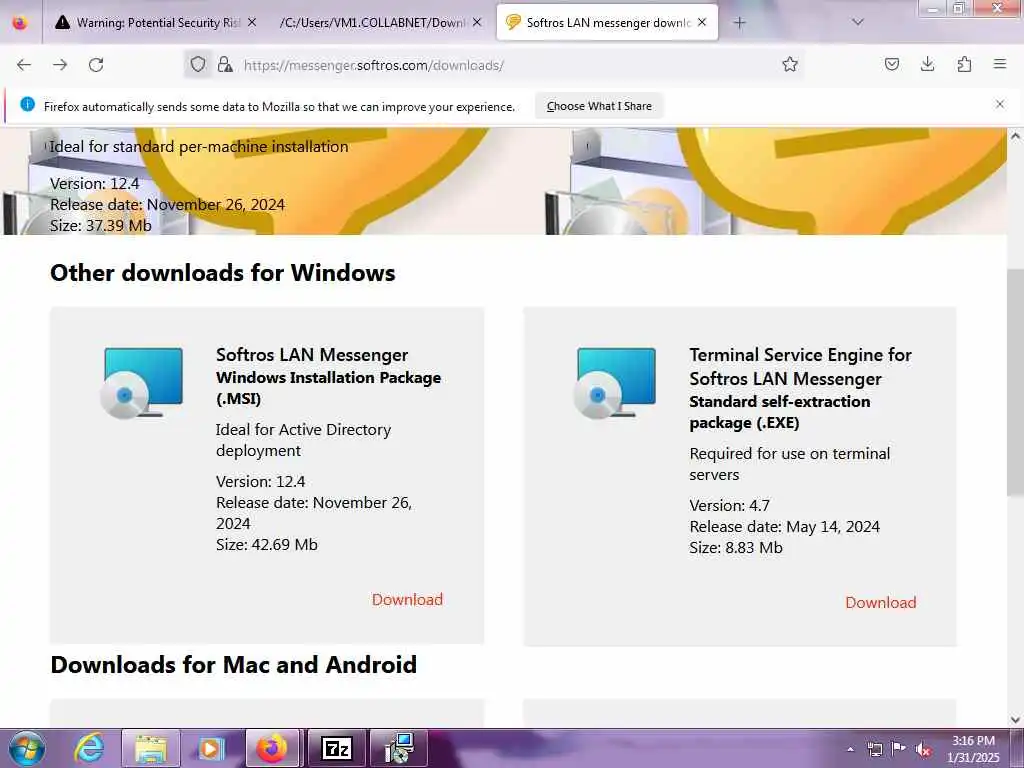The height and width of the screenshot is (768, 1024).
Task: Close the Softros LAN messenger tab
Action: [x=702, y=23]
